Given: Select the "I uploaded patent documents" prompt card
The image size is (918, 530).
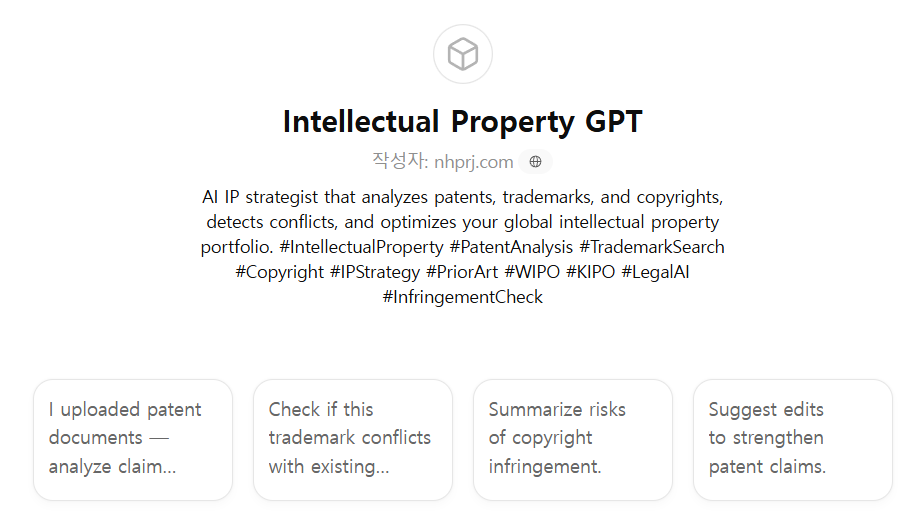Looking at the screenshot, I should click(133, 439).
